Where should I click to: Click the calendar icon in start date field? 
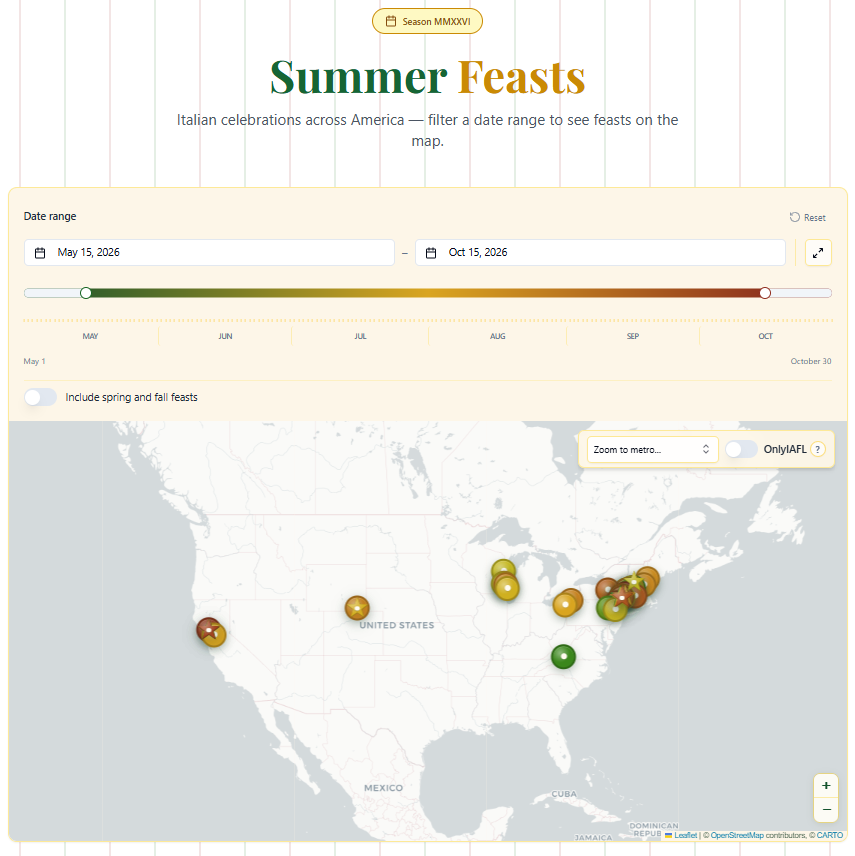40,253
